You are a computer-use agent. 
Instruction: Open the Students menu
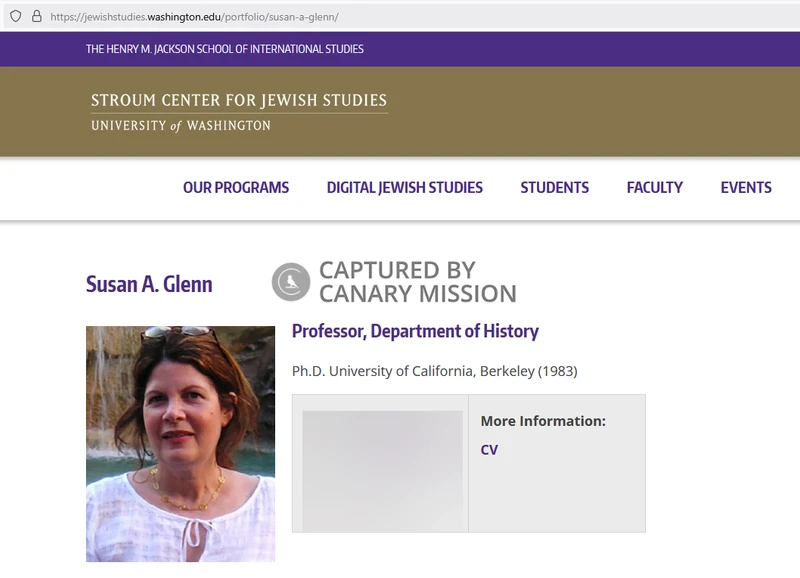point(555,188)
